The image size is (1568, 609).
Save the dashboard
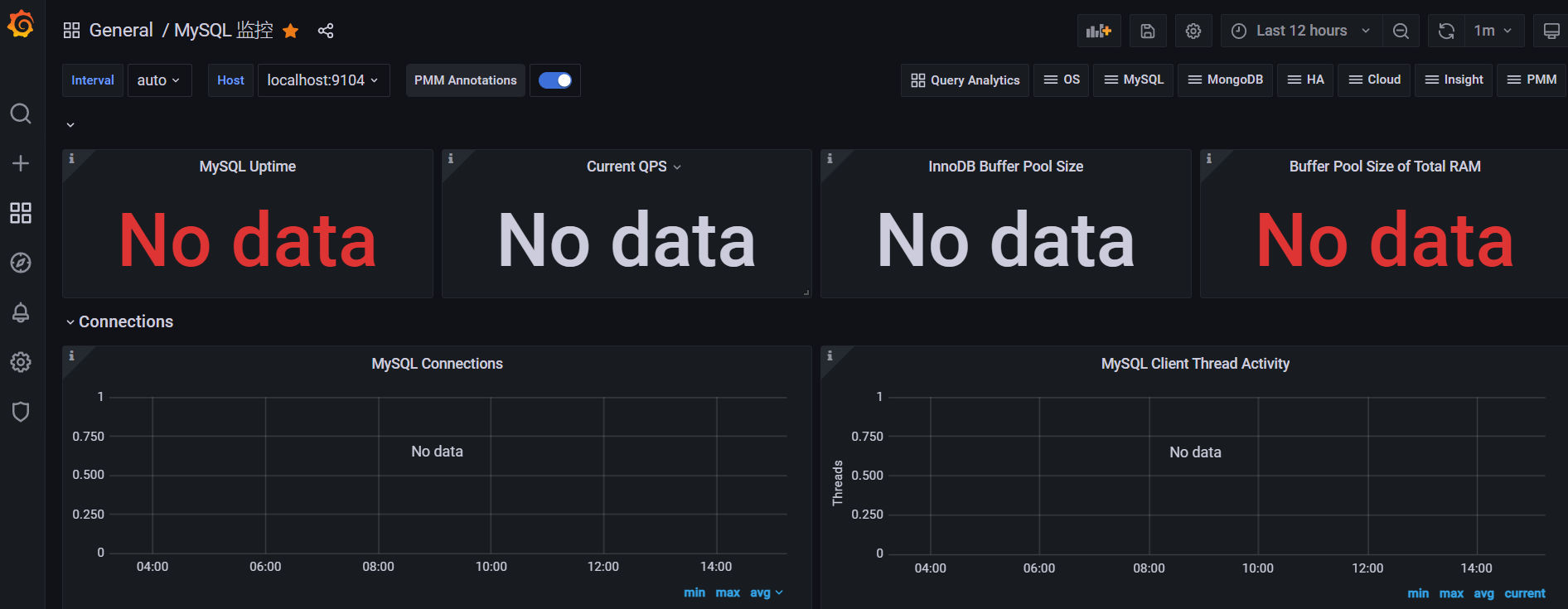[x=1148, y=31]
